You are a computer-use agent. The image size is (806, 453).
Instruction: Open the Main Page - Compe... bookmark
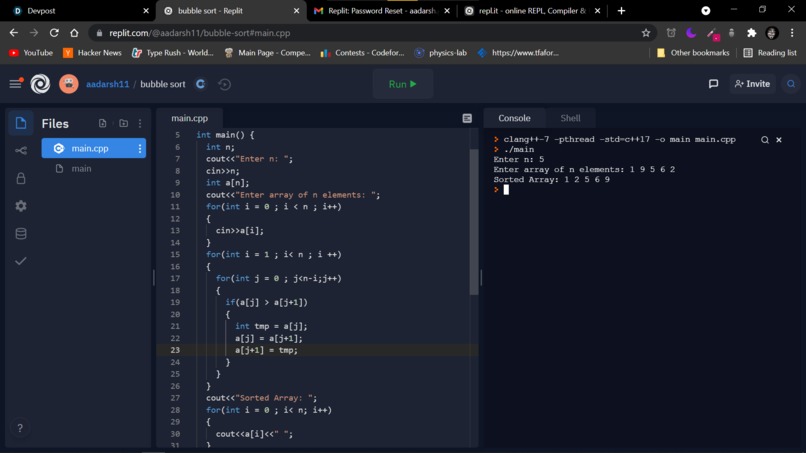[267, 52]
